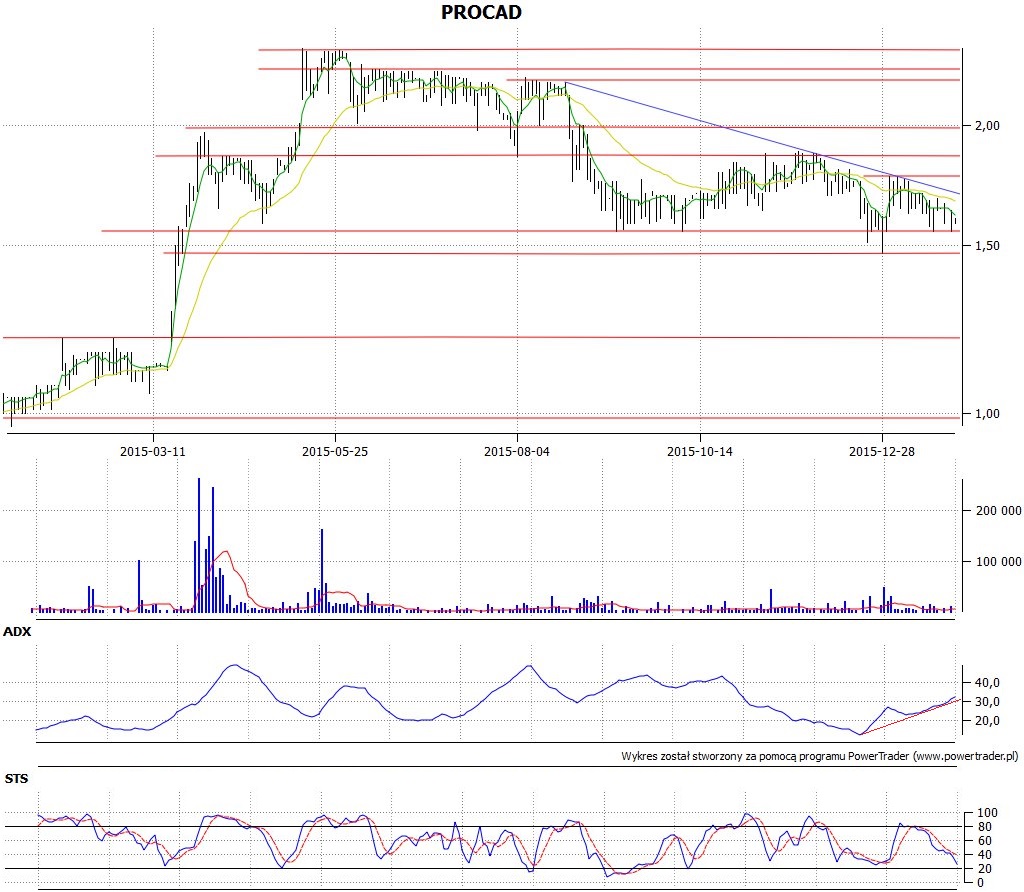Click the PROCAD chart title
The image size is (1024, 892).
[x=481, y=12]
